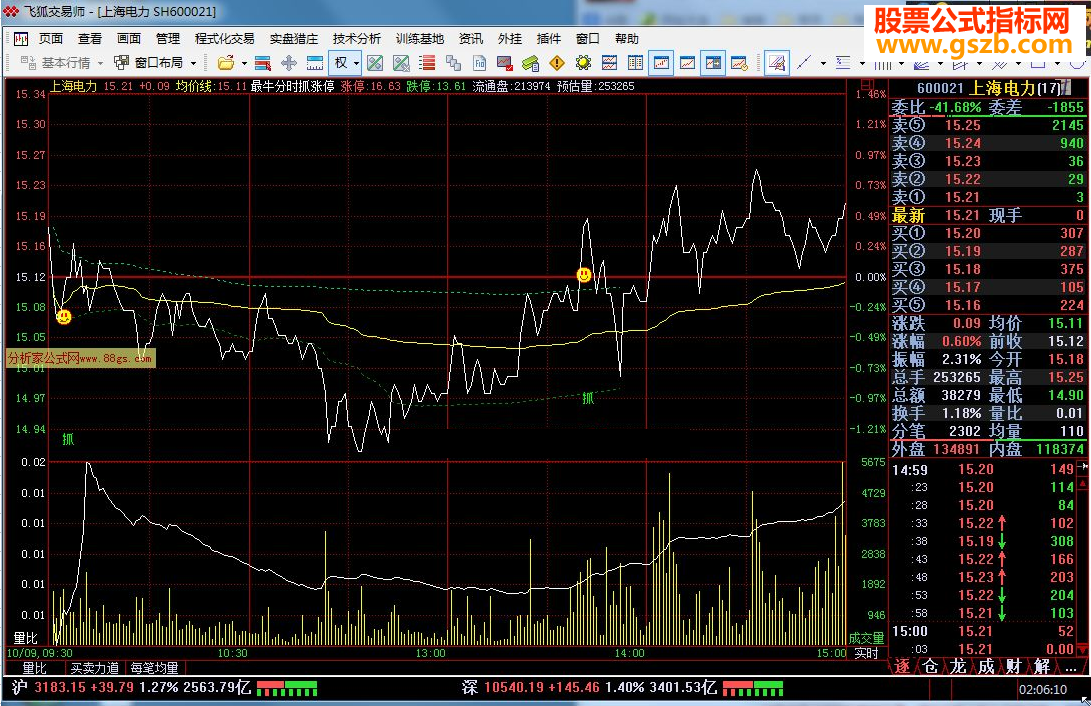Click the 实时 label below chart
The image size is (1091, 706).
(x=866, y=653)
